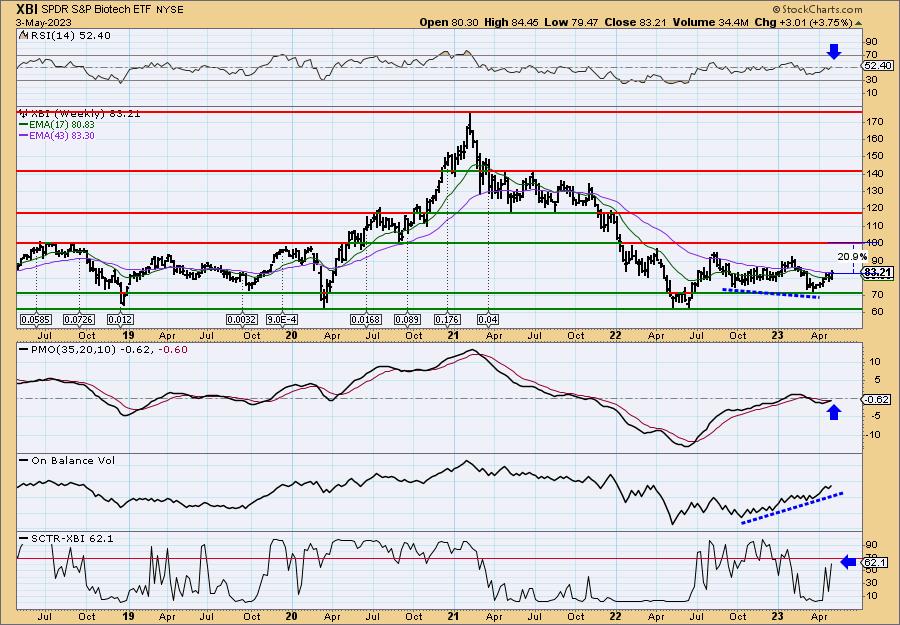Click the EMA(43) 83.30 legend entry
The image size is (900, 625).
pyautogui.click(x=62, y=136)
